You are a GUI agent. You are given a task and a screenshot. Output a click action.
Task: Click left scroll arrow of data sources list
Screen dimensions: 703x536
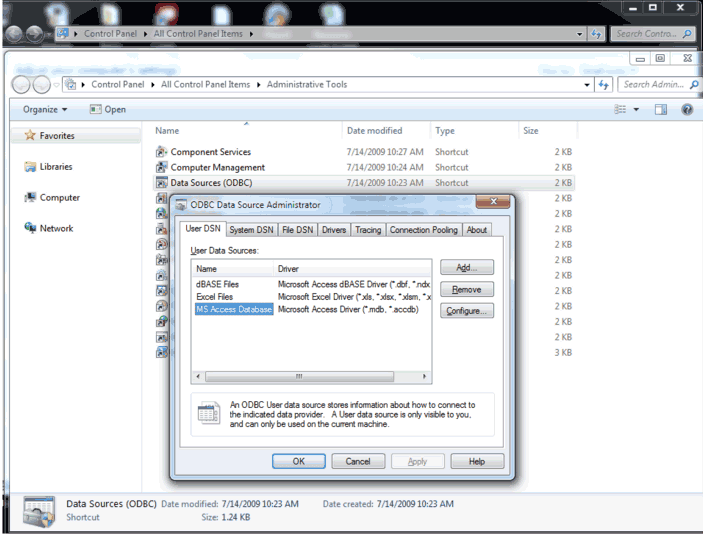(198, 376)
